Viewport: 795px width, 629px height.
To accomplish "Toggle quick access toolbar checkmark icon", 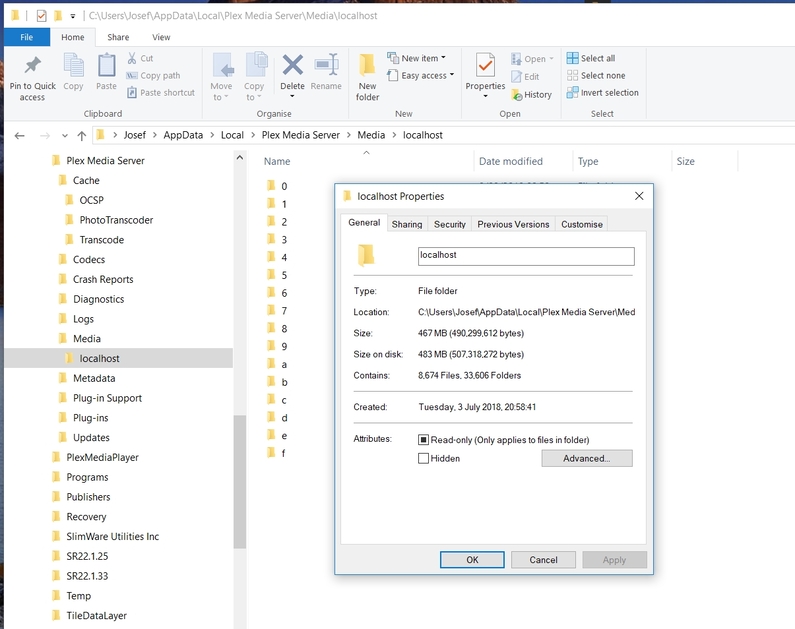I will (x=41, y=16).
